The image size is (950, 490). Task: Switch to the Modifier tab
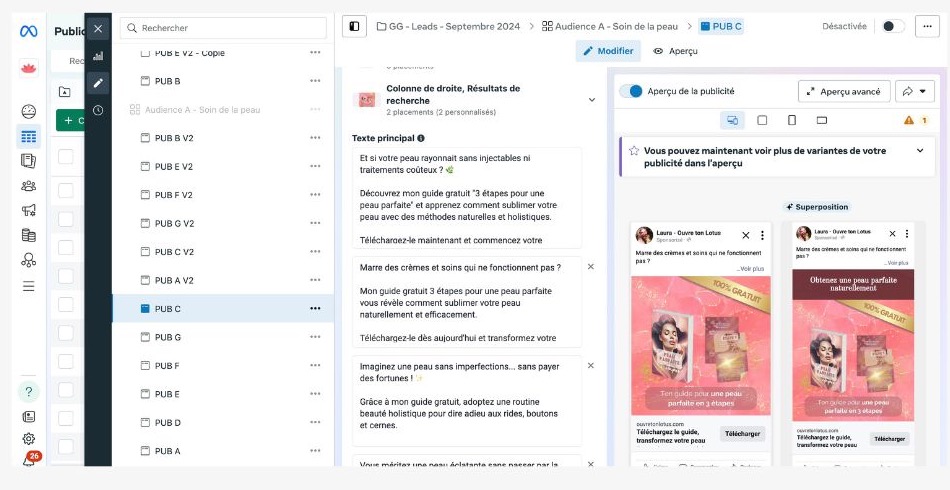click(x=608, y=51)
